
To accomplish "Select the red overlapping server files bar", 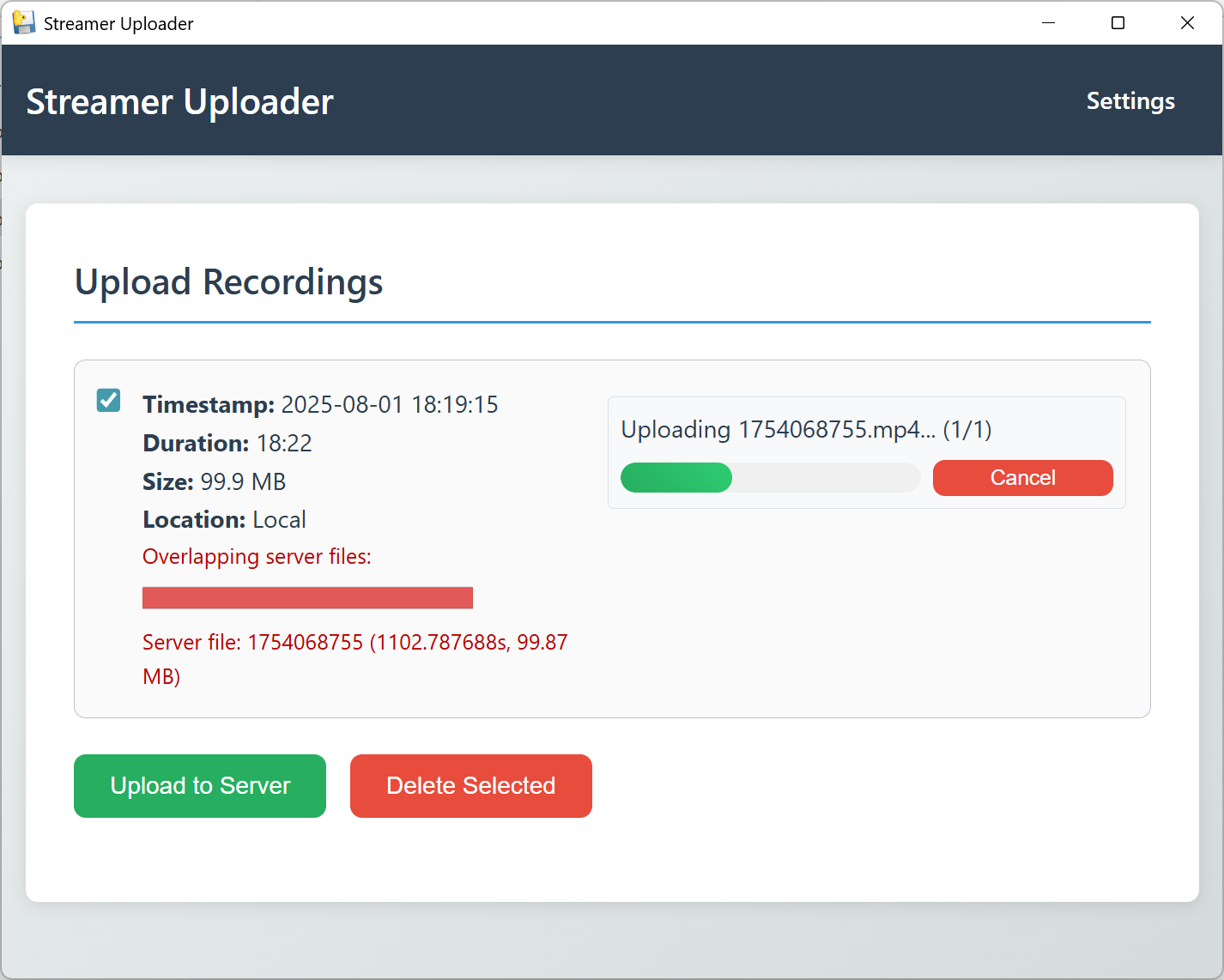I will pyautogui.click(x=307, y=596).
